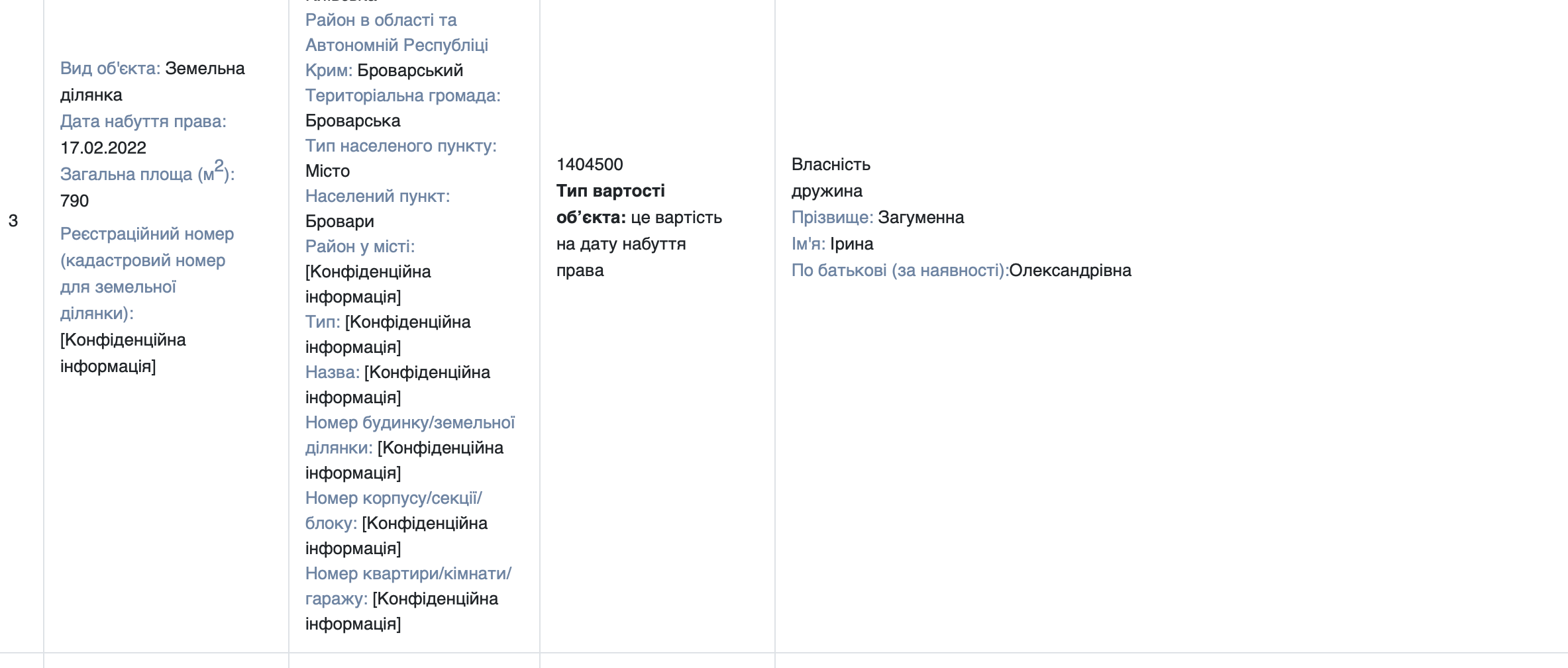1568x668 pixels.
Task: Select the 'Номер квартири/кімнати/' label
Action: tap(408, 573)
